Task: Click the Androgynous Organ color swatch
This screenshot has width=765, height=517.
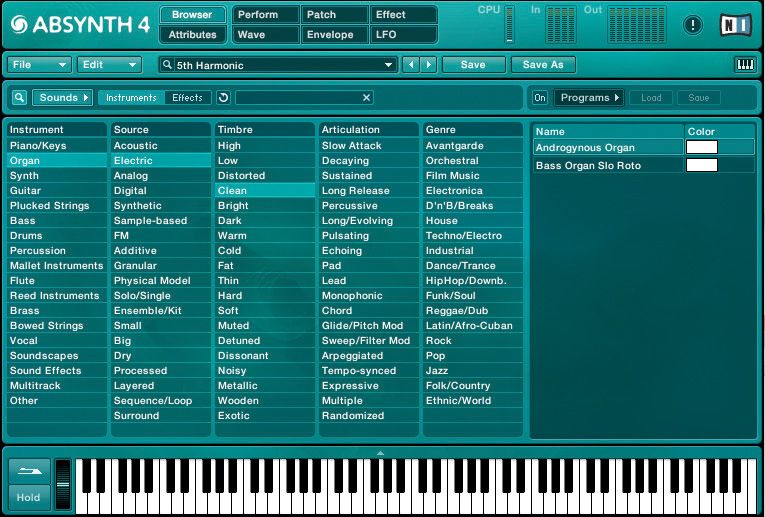Action: click(702, 147)
